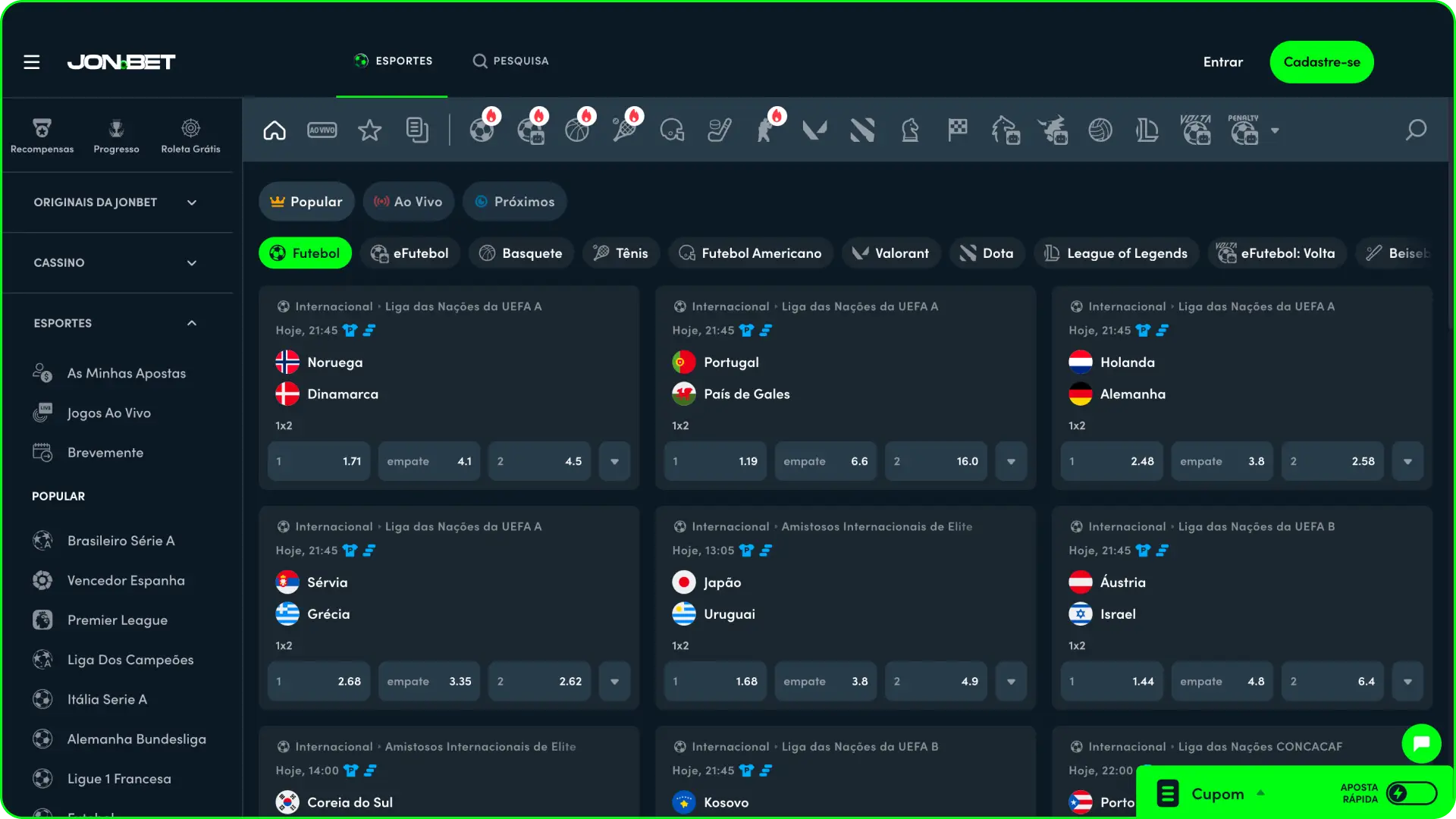Go to the home icon in sports bar
The image size is (1456, 819).
click(275, 130)
